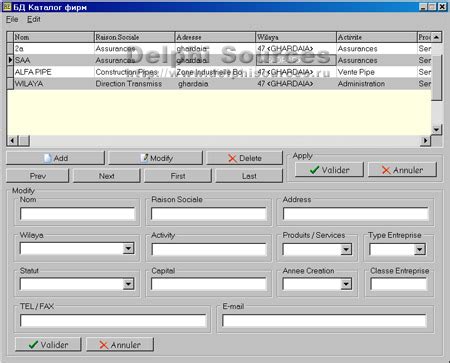Image resolution: width=450 pixels, height=363 pixels.
Task: Click the Add record button
Action: pyautogui.click(x=55, y=158)
